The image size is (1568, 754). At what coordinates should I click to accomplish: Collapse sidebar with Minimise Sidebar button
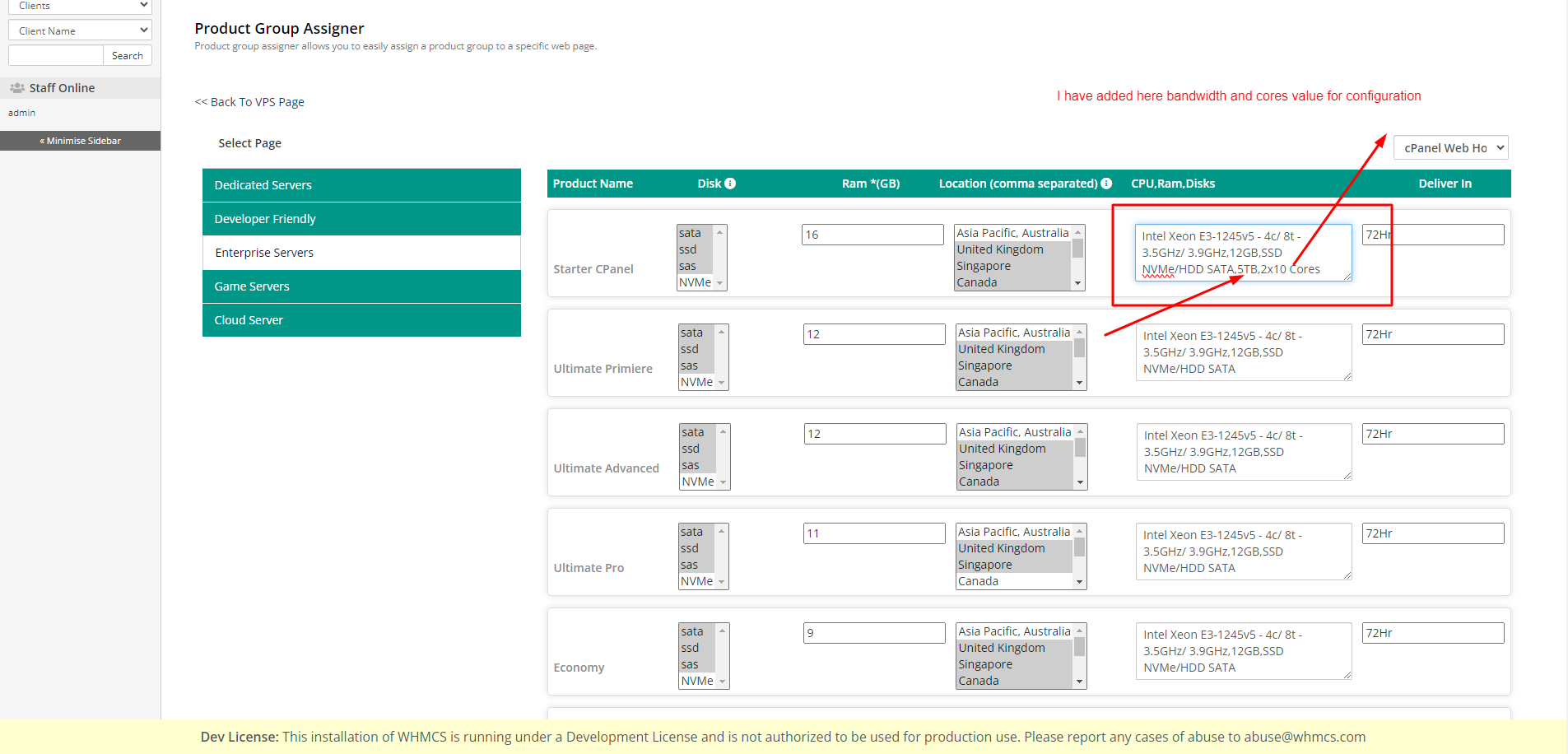(x=80, y=141)
